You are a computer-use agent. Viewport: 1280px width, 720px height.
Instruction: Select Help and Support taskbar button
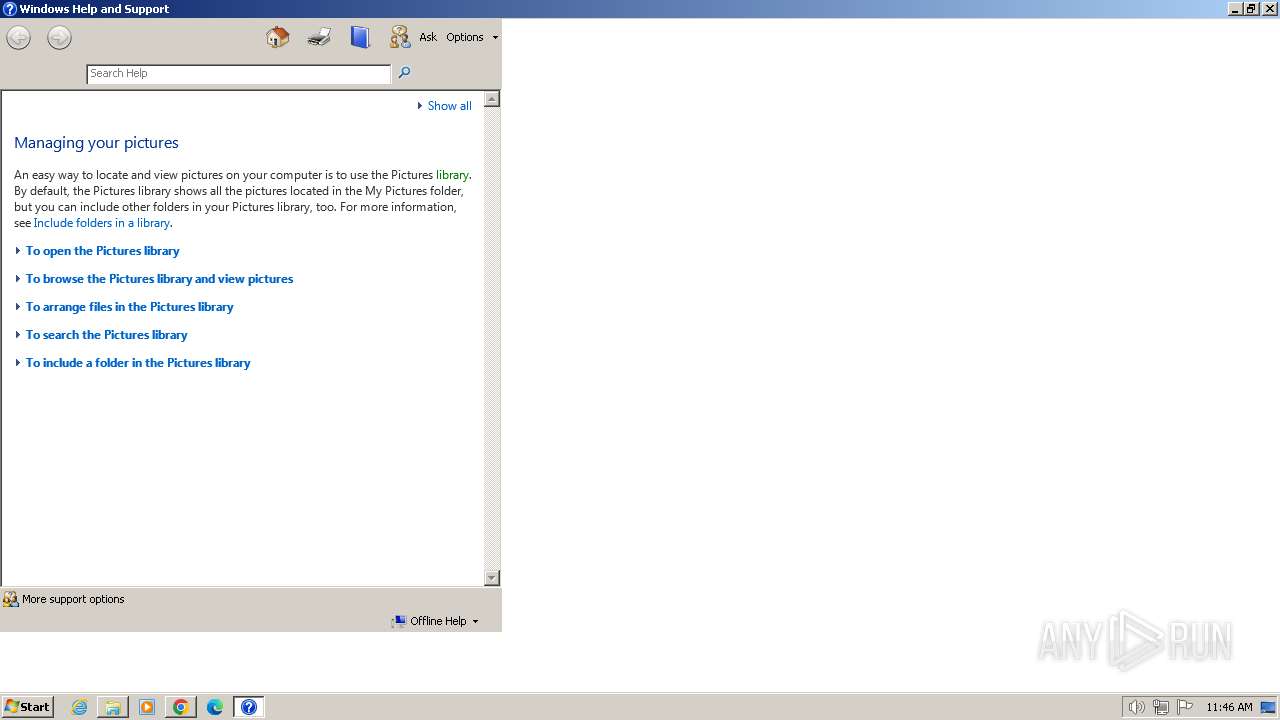click(249, 707)
